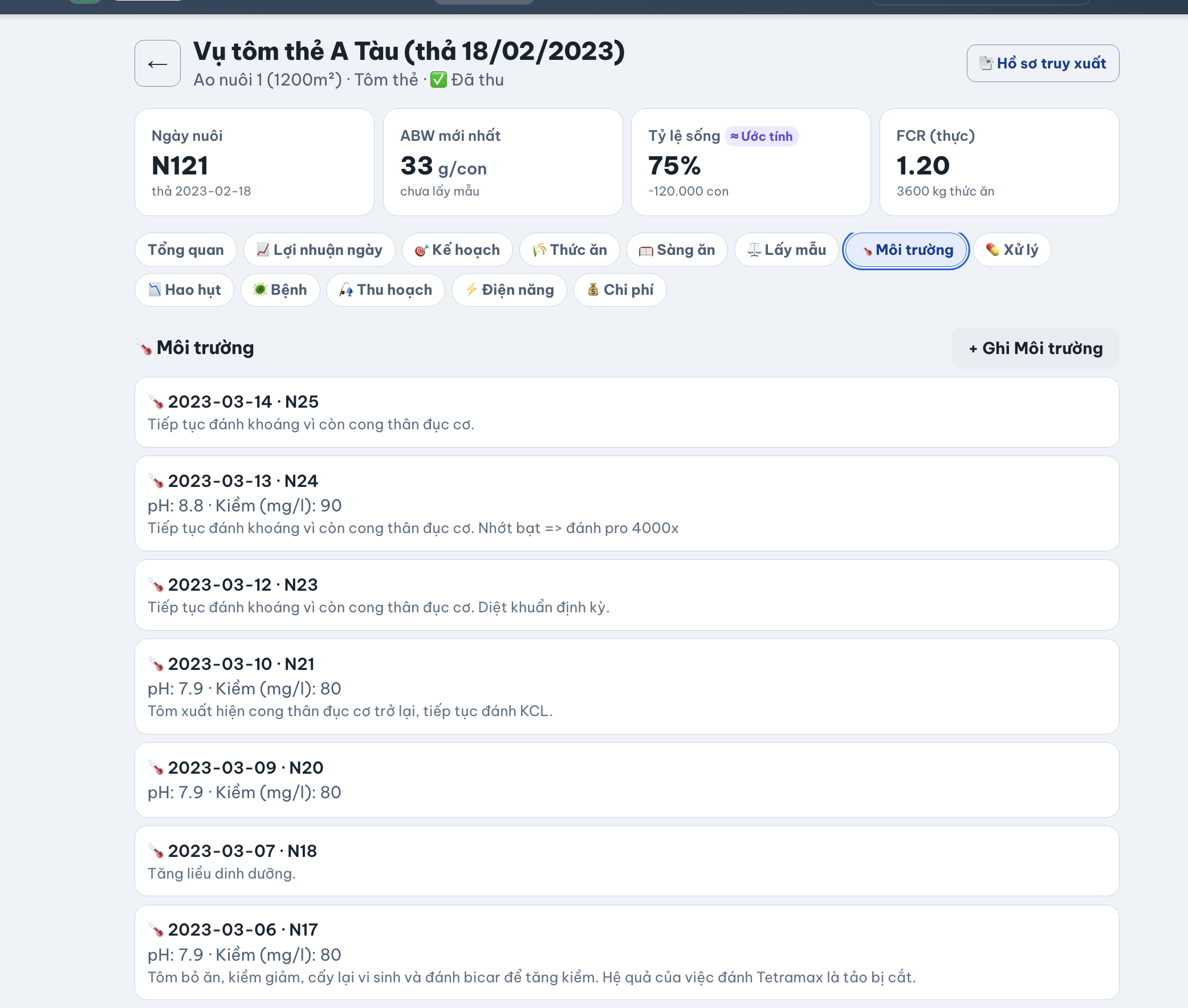The height and width of the screenshot is (1008, 1188).
Task: Click note mentioning Diệt khuẩn định kỳ
Action: pyautogui.click(x=379, y=607)
